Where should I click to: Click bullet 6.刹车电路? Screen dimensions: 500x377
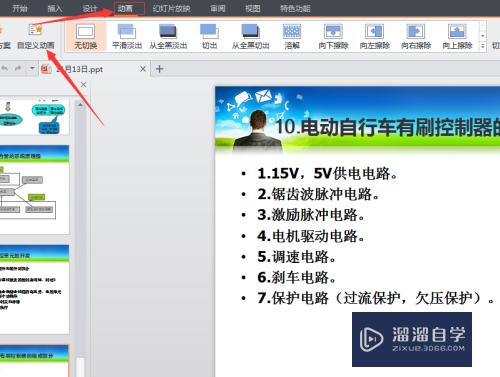pyautogui.click(x=296, y=277)
